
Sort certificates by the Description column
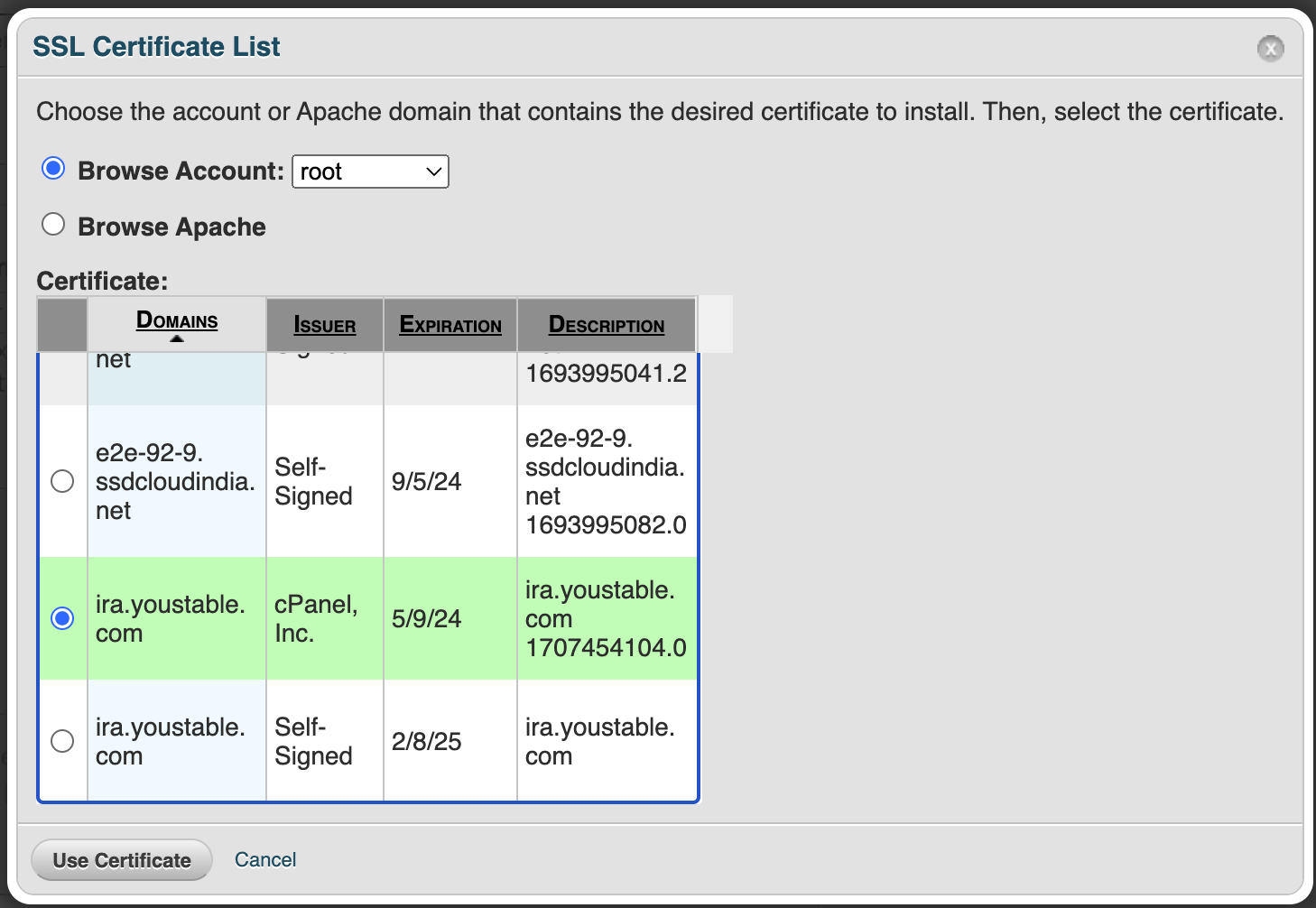pos(606,325)
